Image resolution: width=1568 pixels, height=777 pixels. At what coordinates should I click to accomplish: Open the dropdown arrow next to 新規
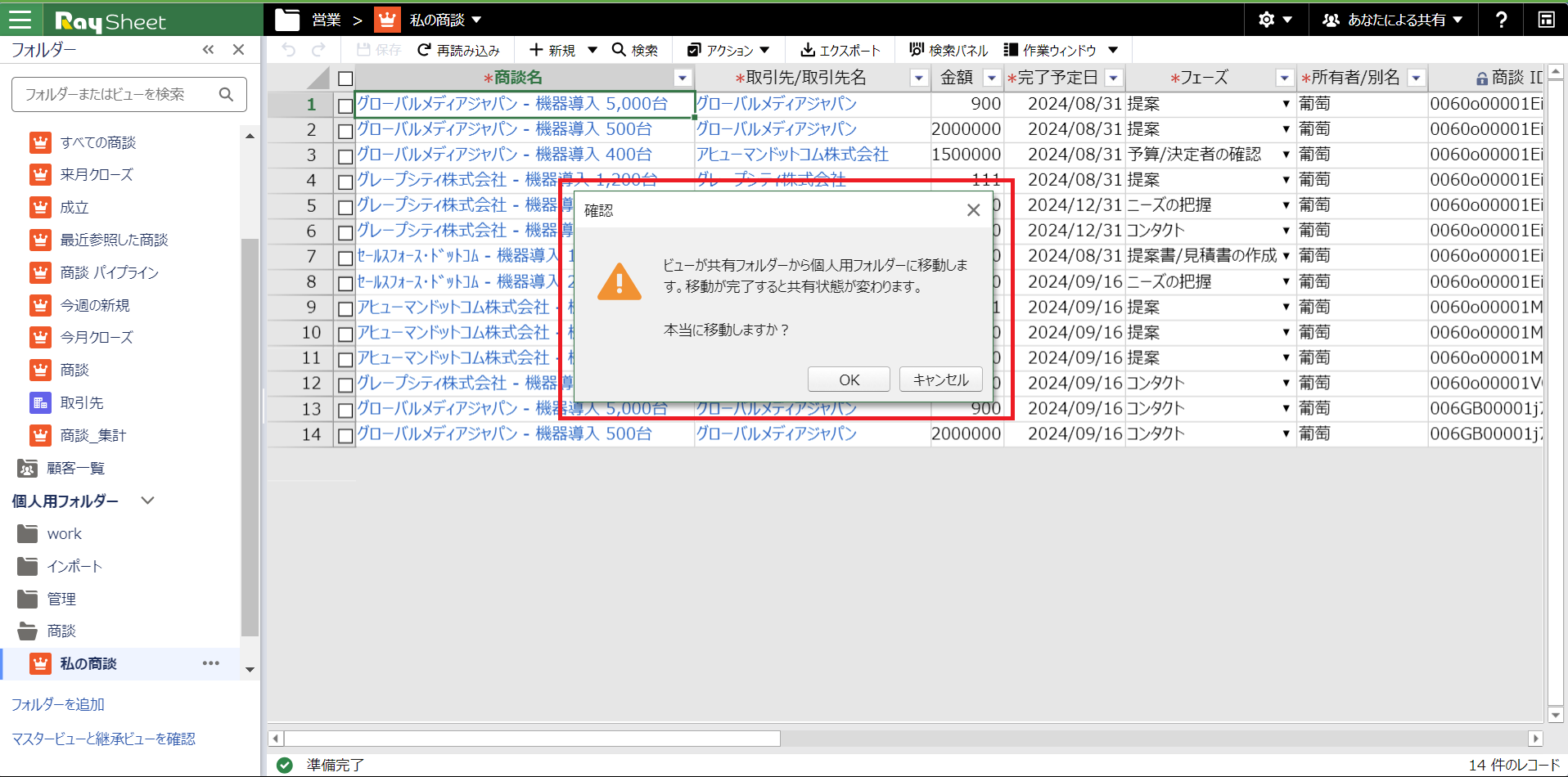click(x=593, y=50)
